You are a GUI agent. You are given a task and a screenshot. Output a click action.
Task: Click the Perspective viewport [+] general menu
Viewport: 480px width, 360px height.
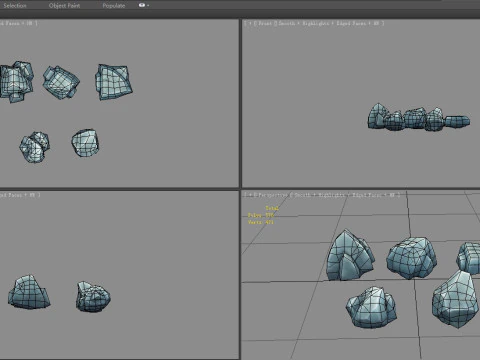pyautogui.click(x=249, y=195)
